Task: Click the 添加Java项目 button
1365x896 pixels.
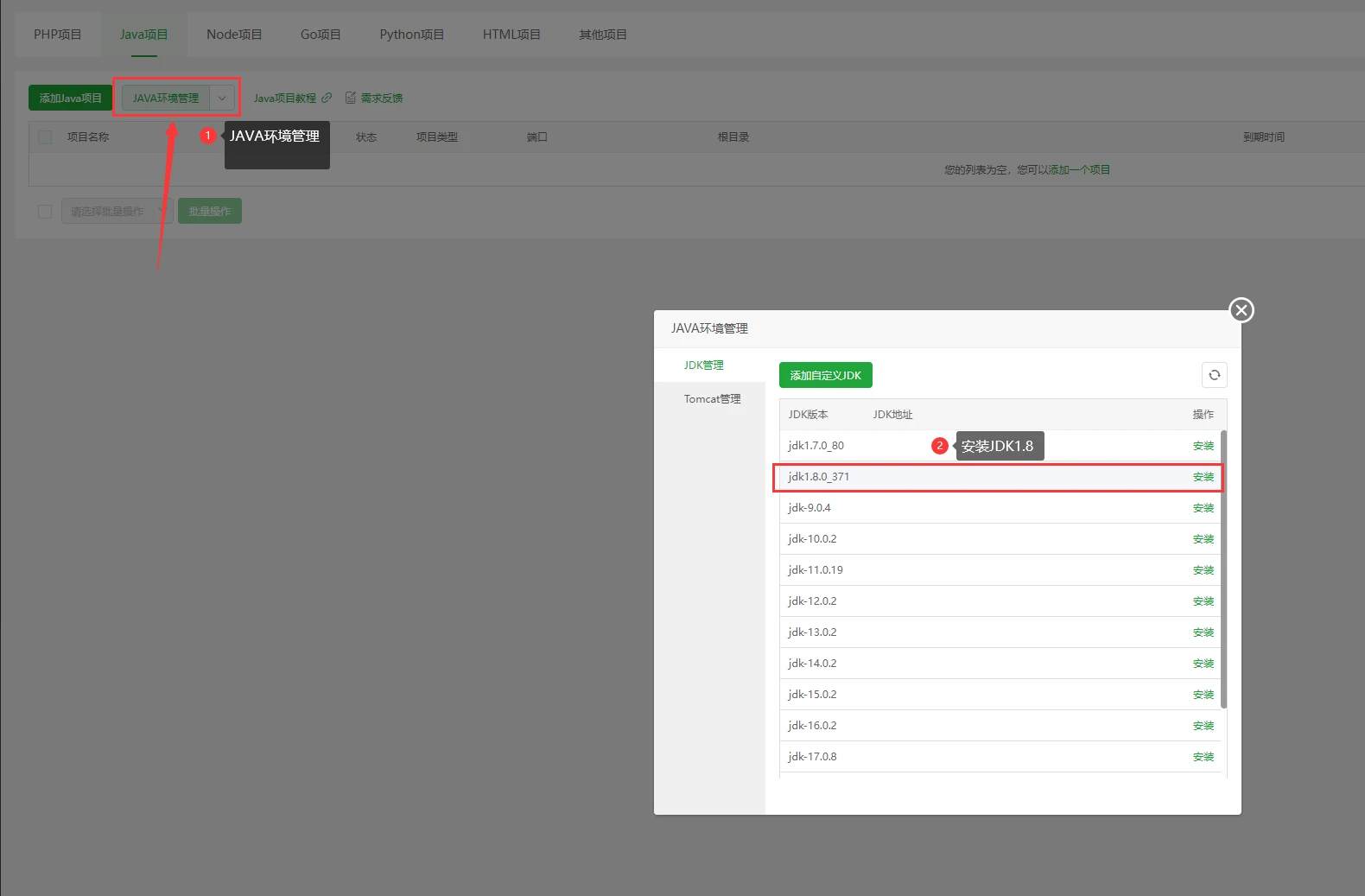Action: click(x=70, y=98)
